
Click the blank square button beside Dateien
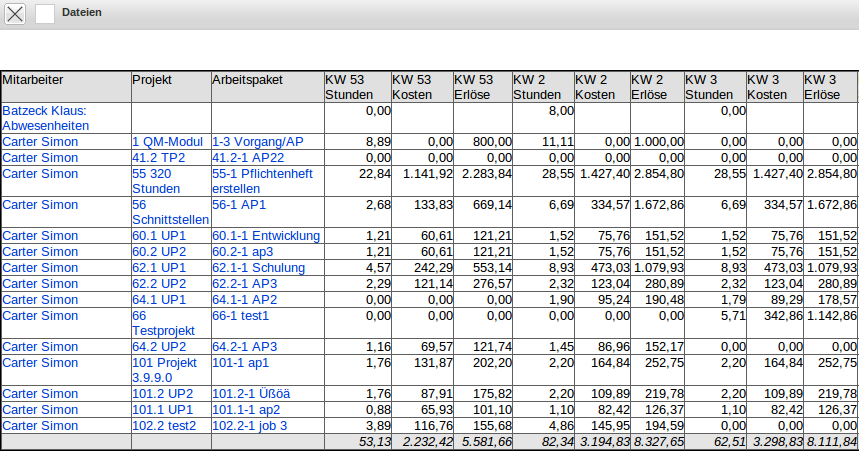45,14
